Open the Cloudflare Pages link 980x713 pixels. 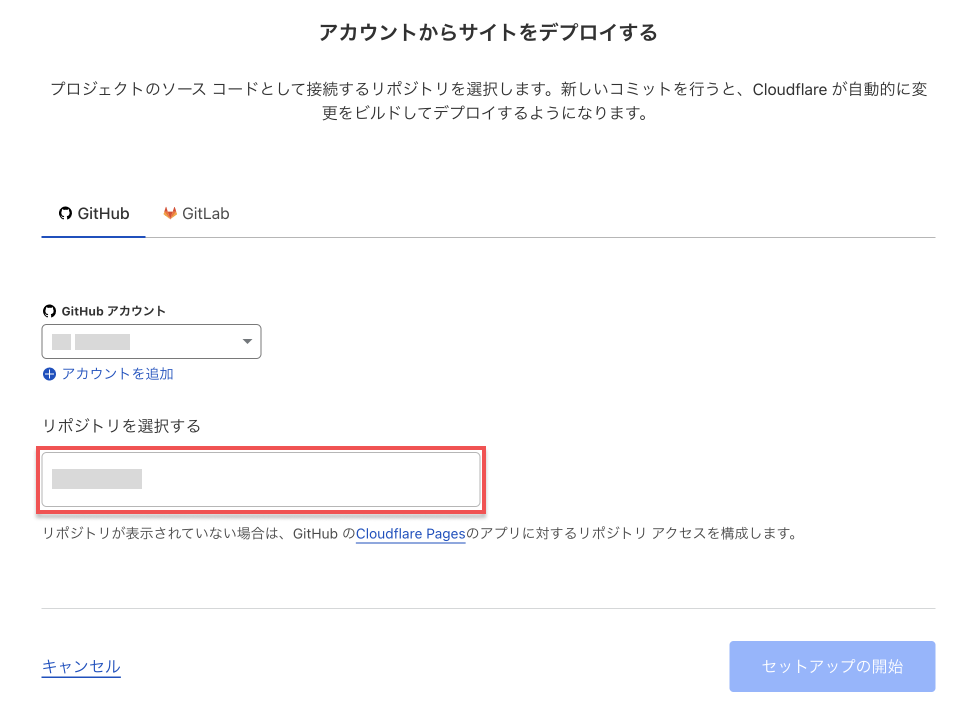pos(410,534)
